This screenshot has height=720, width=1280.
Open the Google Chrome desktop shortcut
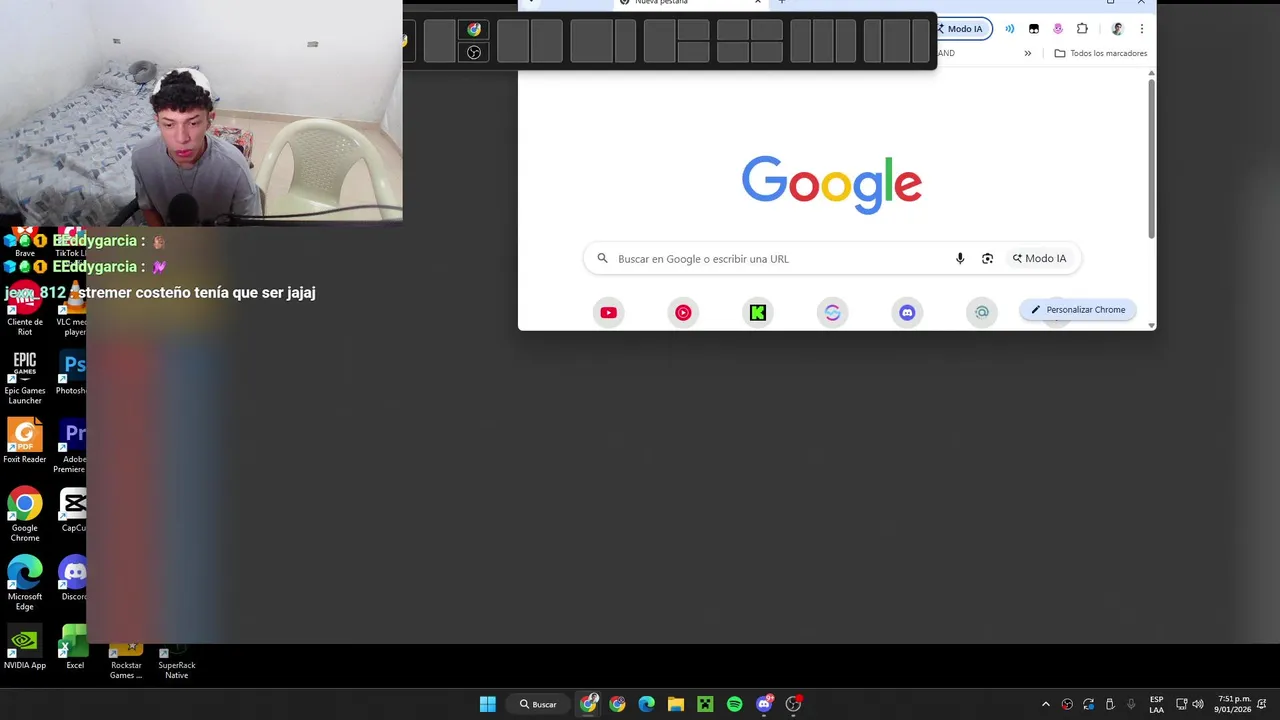[25, 515]
